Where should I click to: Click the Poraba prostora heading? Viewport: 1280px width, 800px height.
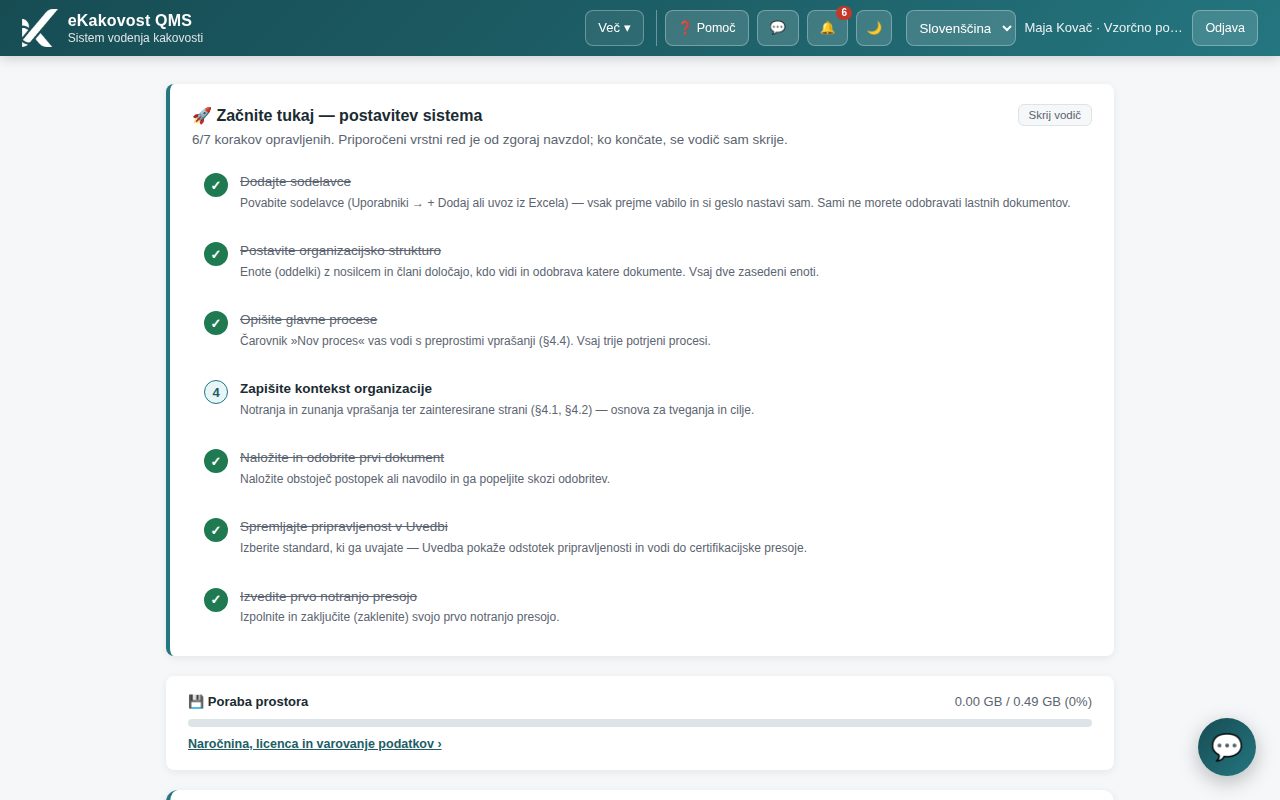coord(248,702)
